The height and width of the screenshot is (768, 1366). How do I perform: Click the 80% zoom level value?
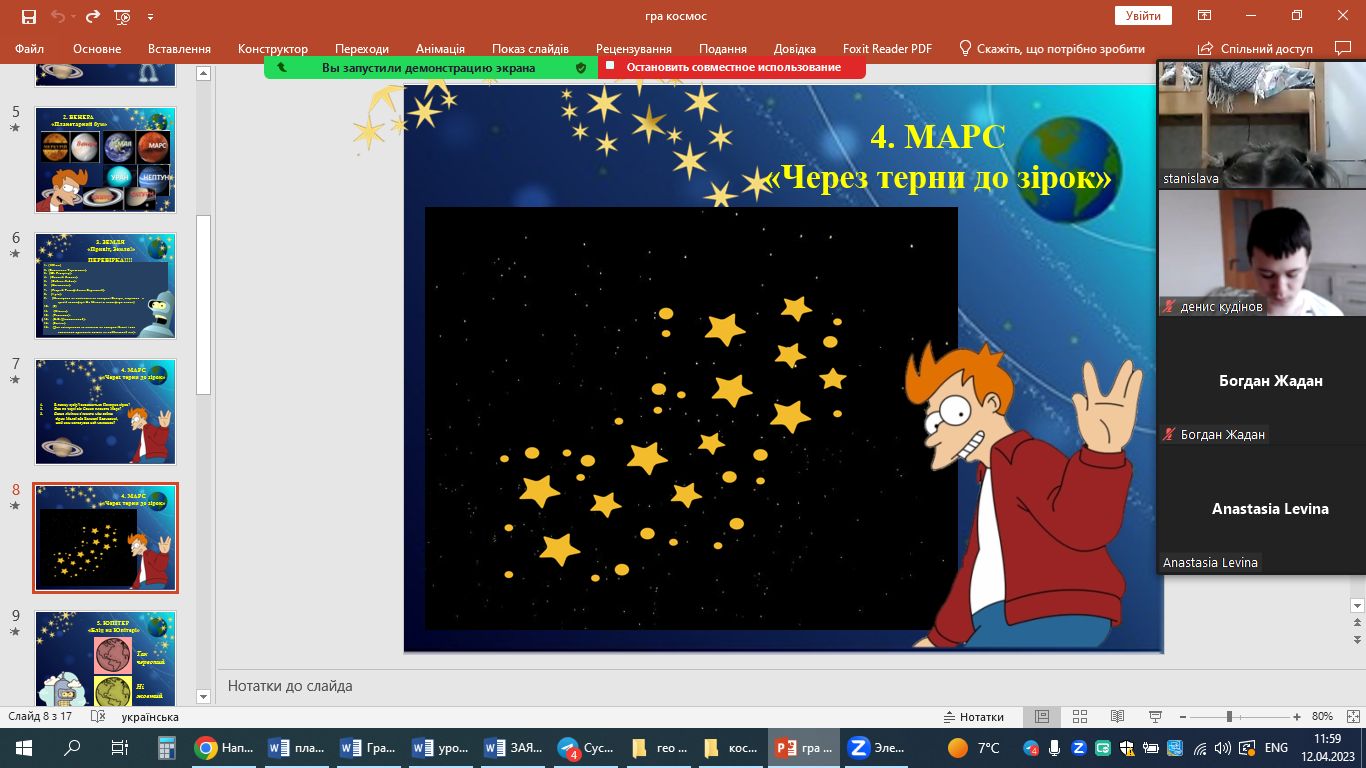point(1322,717)
